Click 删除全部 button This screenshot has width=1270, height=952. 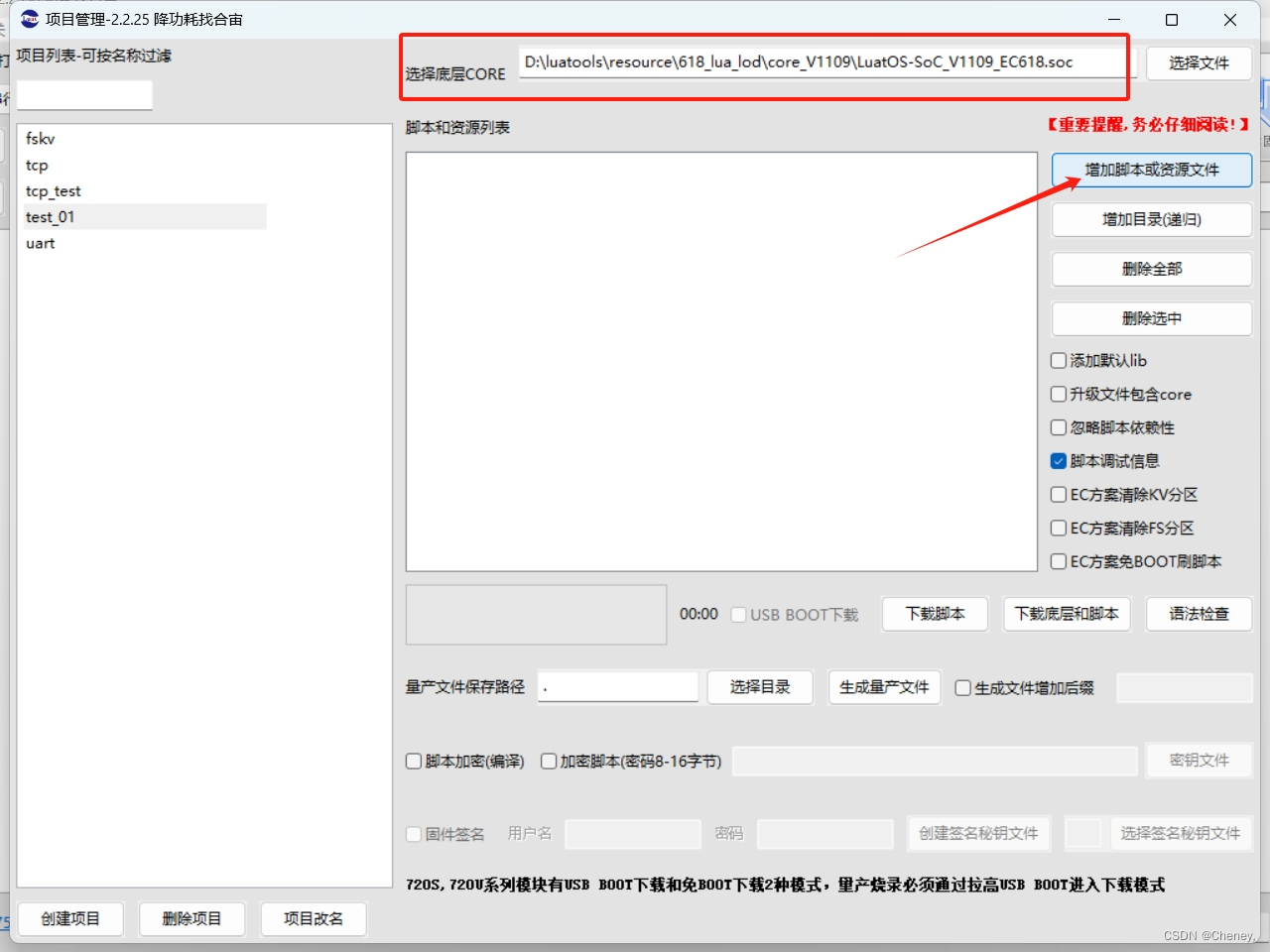1152,269
